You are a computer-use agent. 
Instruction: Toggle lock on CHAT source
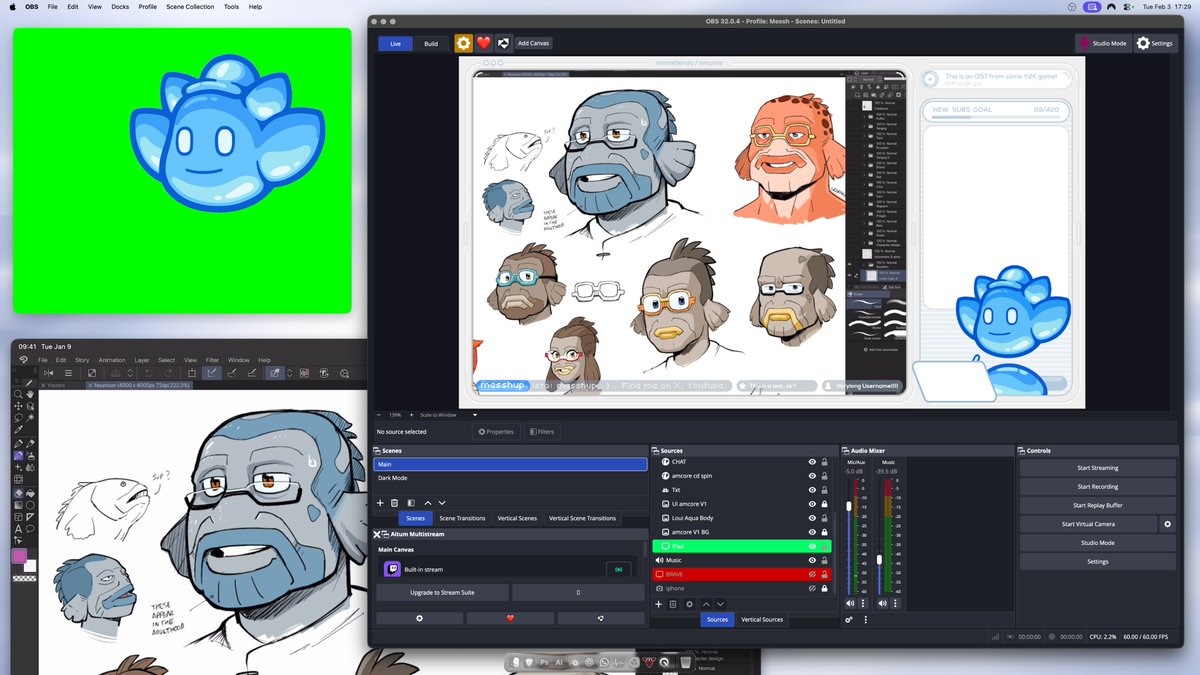pyautogui.click(x=824, y=462)
